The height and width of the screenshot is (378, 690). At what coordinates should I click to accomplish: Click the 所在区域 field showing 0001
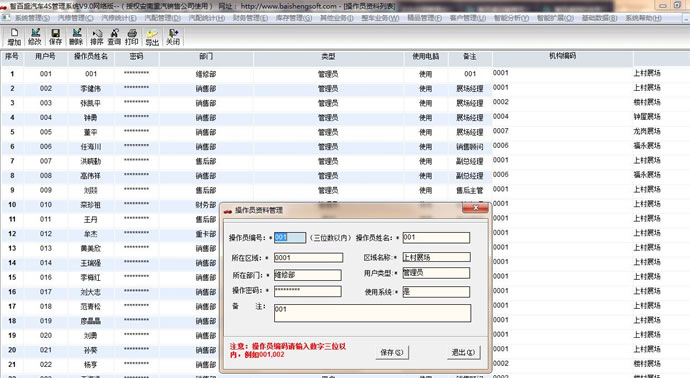pyautogui.click(x=308, y=257)
